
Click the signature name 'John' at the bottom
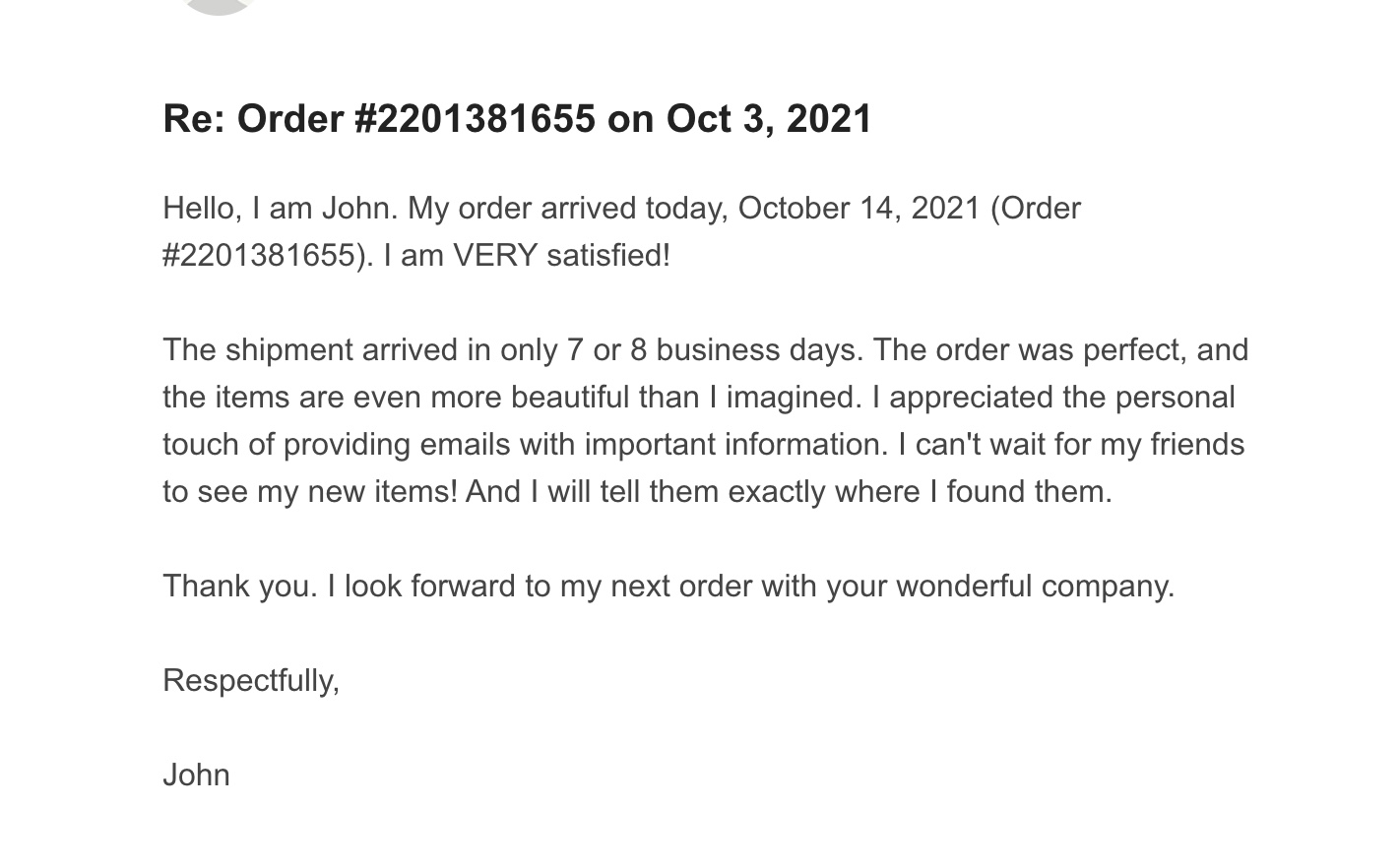point(196,775)
